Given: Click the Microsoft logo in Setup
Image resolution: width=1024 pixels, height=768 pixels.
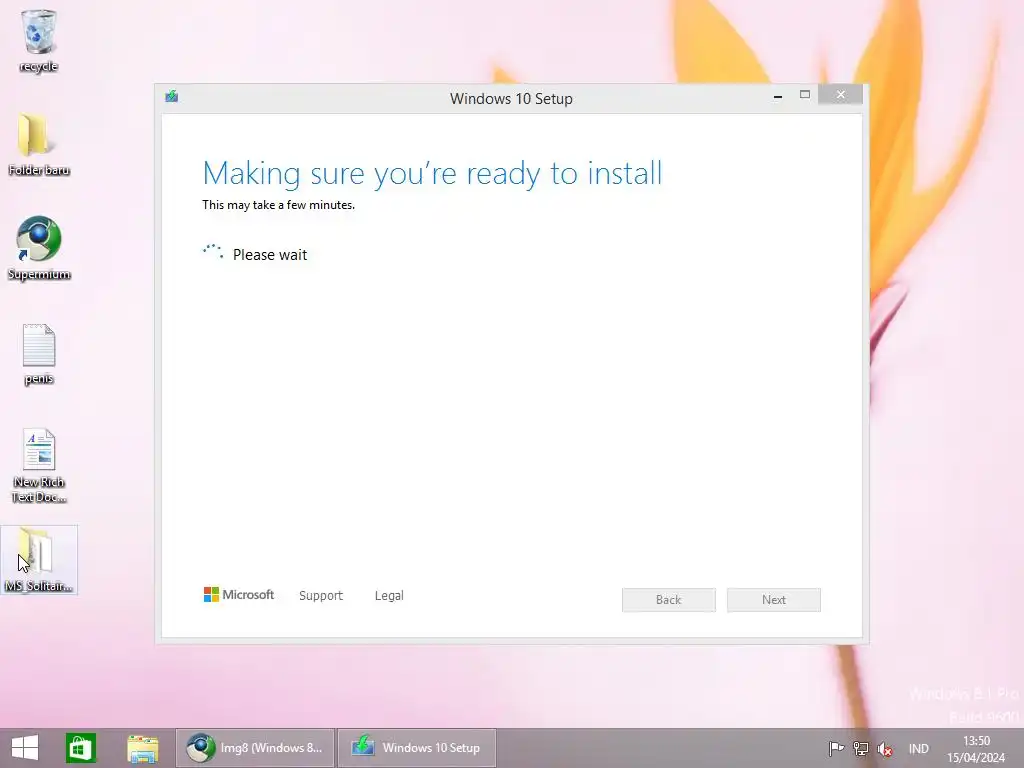Looking at the screenshot, I should point(239,594).
